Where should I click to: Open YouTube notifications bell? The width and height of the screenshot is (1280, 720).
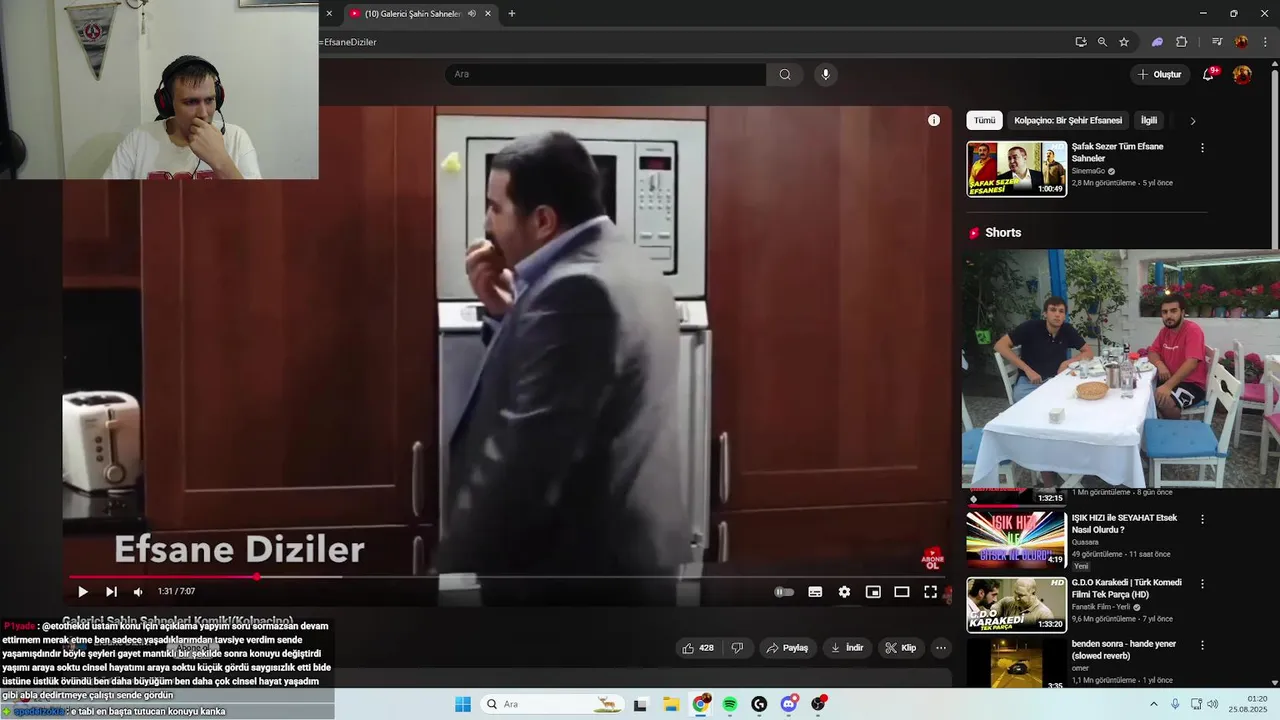point(1208,74)
